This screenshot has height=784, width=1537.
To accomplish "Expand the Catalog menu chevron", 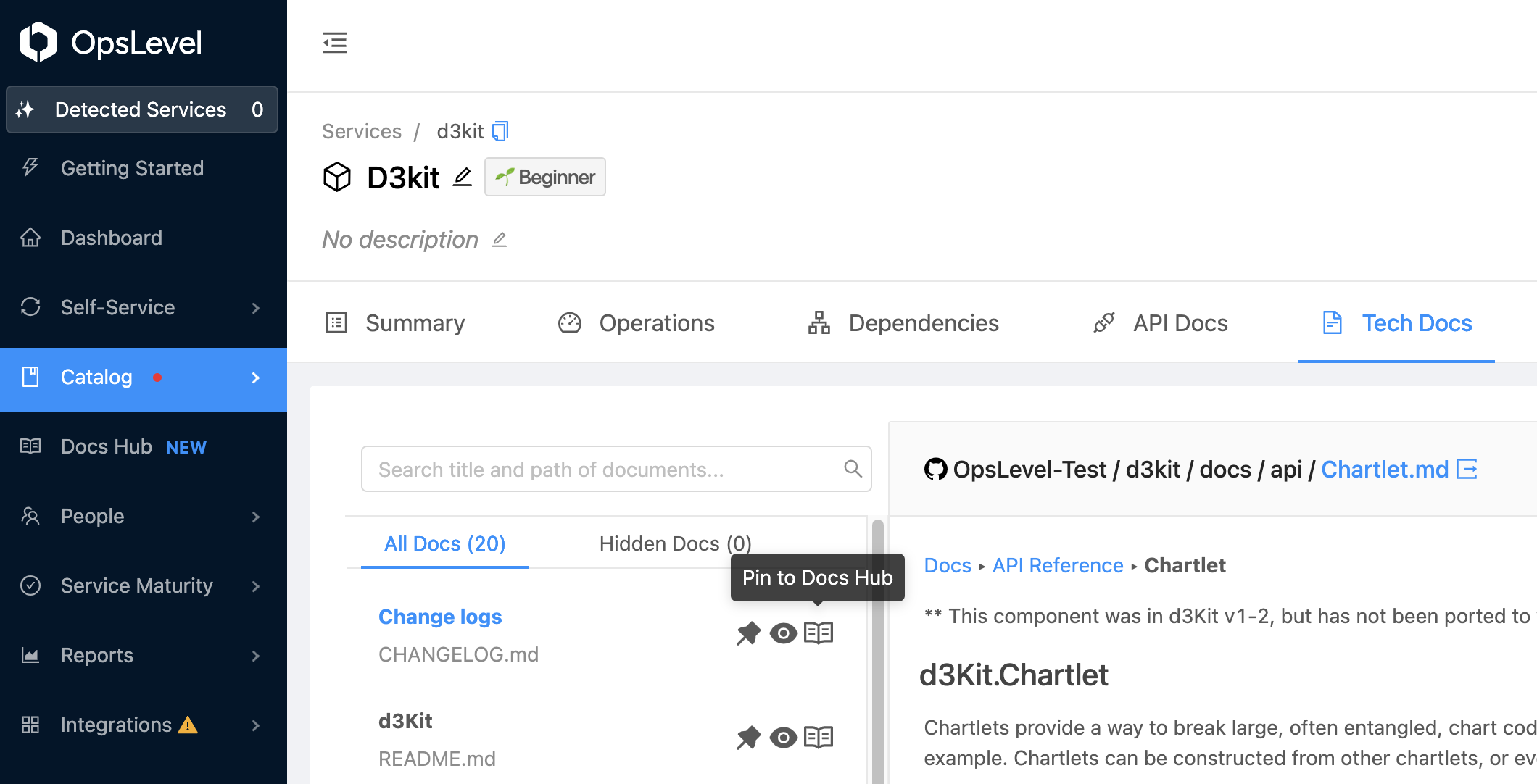I will pyautogui.click(x=255, y=378).
